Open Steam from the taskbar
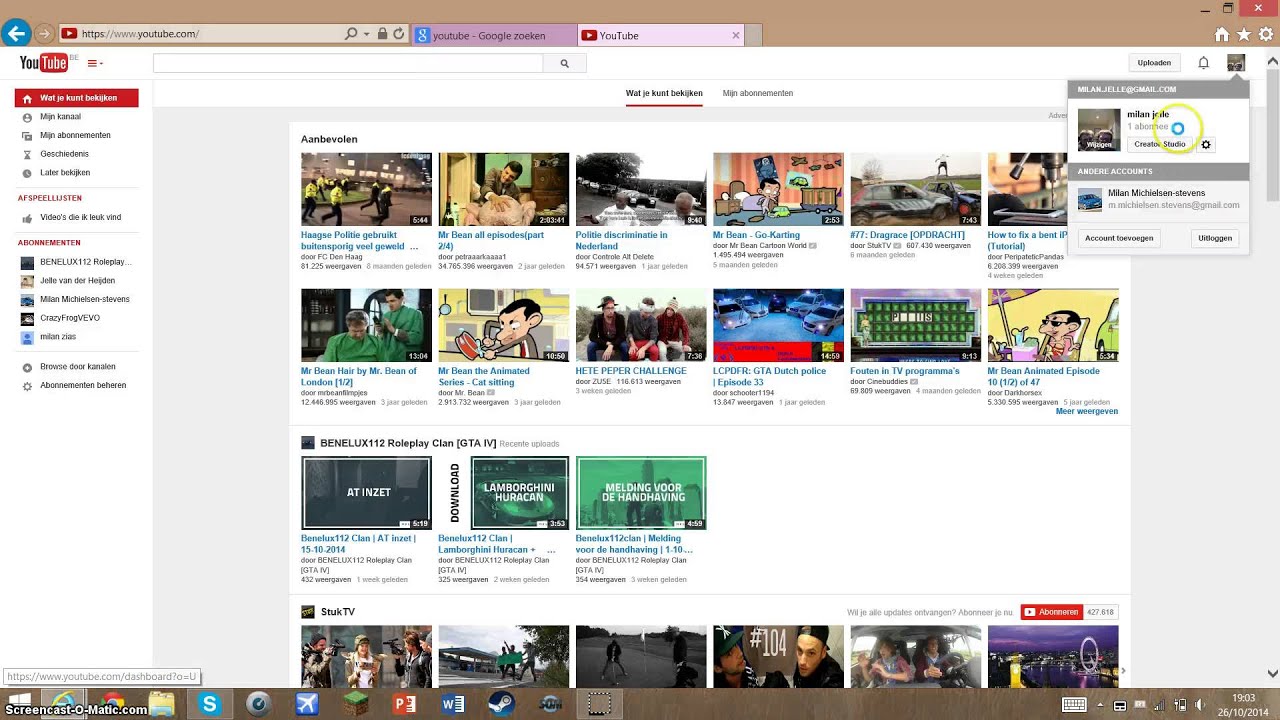The width and height of the screenshot is (1280, 720). click(502, 704)
